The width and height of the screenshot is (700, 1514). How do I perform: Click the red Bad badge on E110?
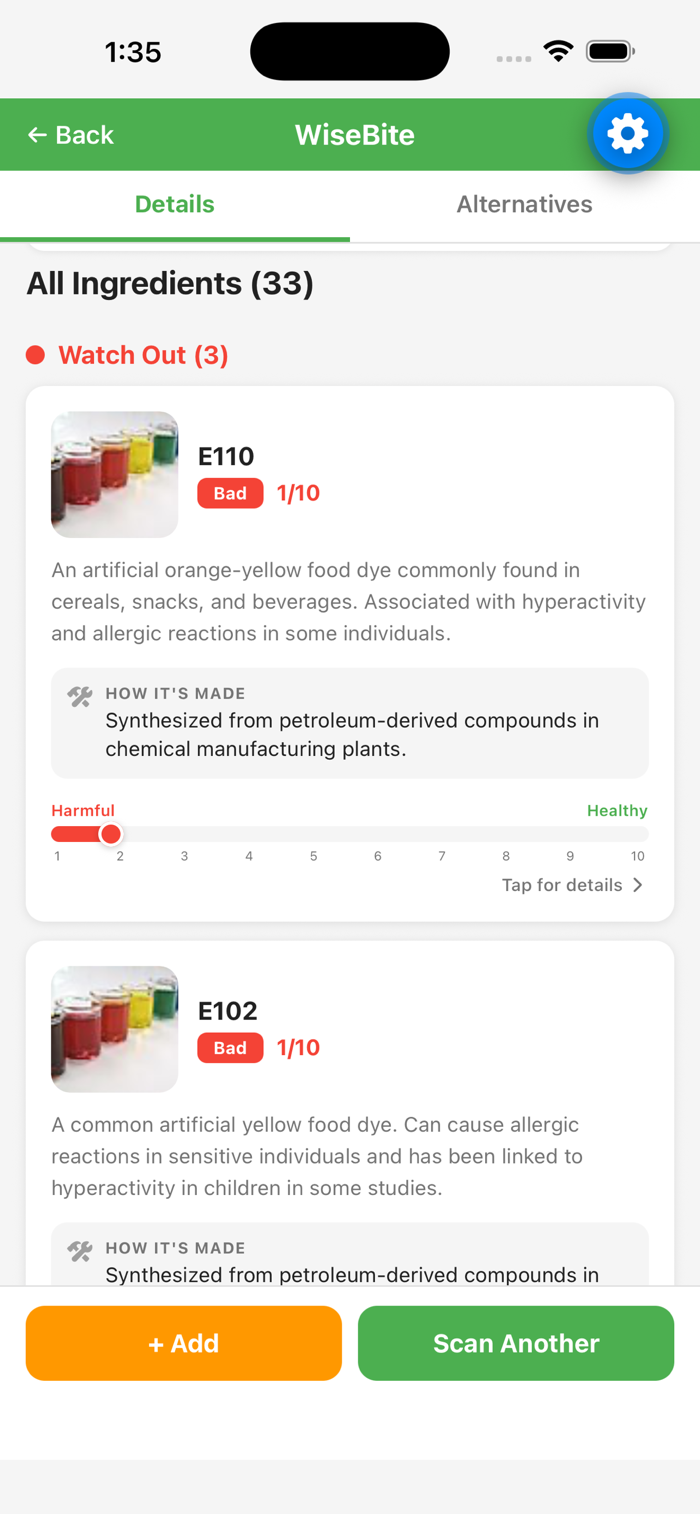230,493
